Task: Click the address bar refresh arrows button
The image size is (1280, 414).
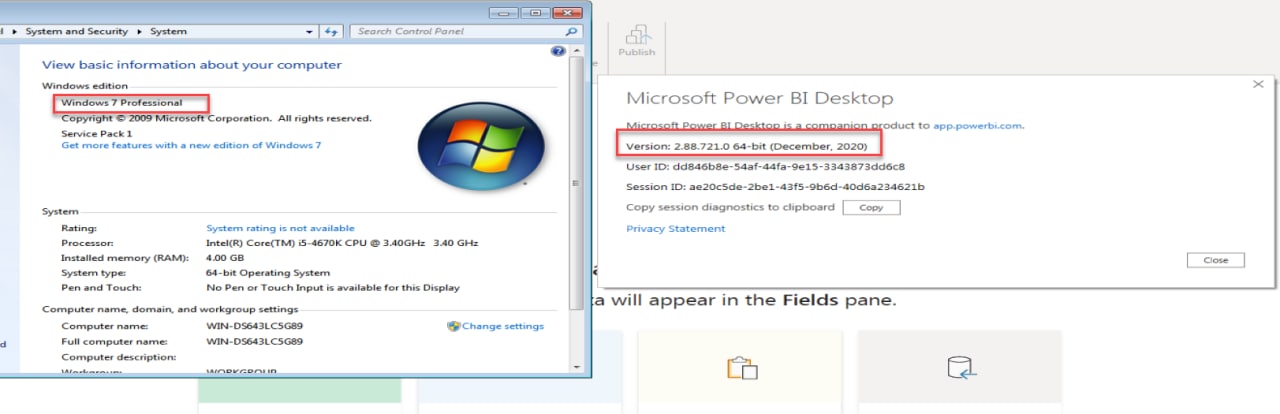Action: [x=333, y=32]
